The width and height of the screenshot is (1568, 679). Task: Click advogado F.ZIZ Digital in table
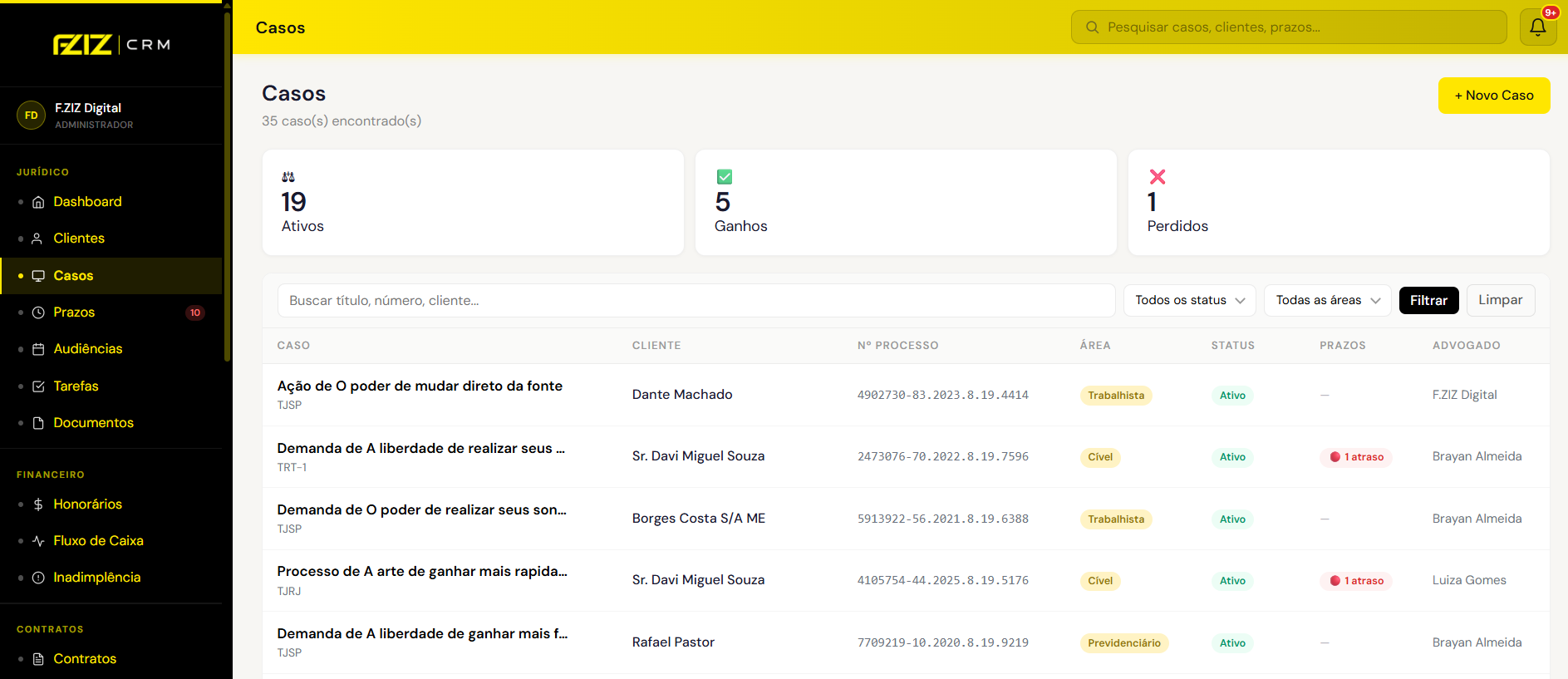(x=1465, y=395)
